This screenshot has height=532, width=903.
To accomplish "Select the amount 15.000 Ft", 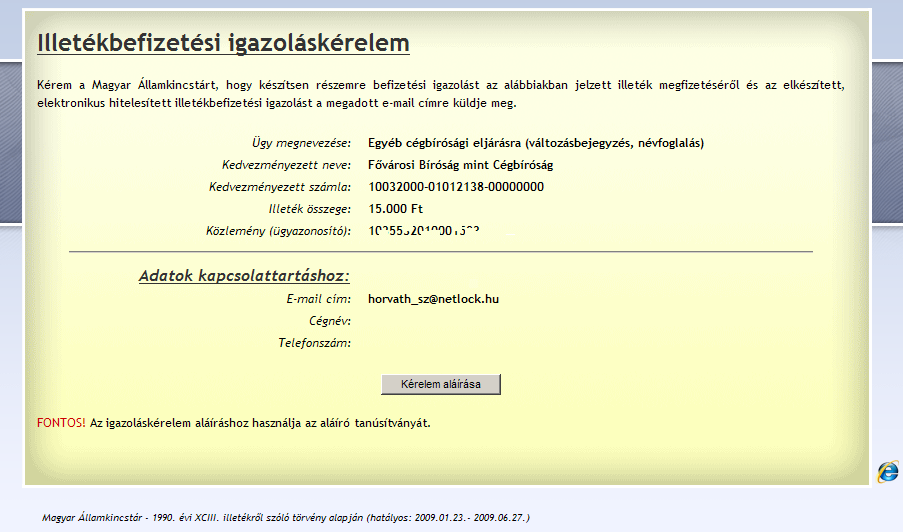I will tap(396, 208).
